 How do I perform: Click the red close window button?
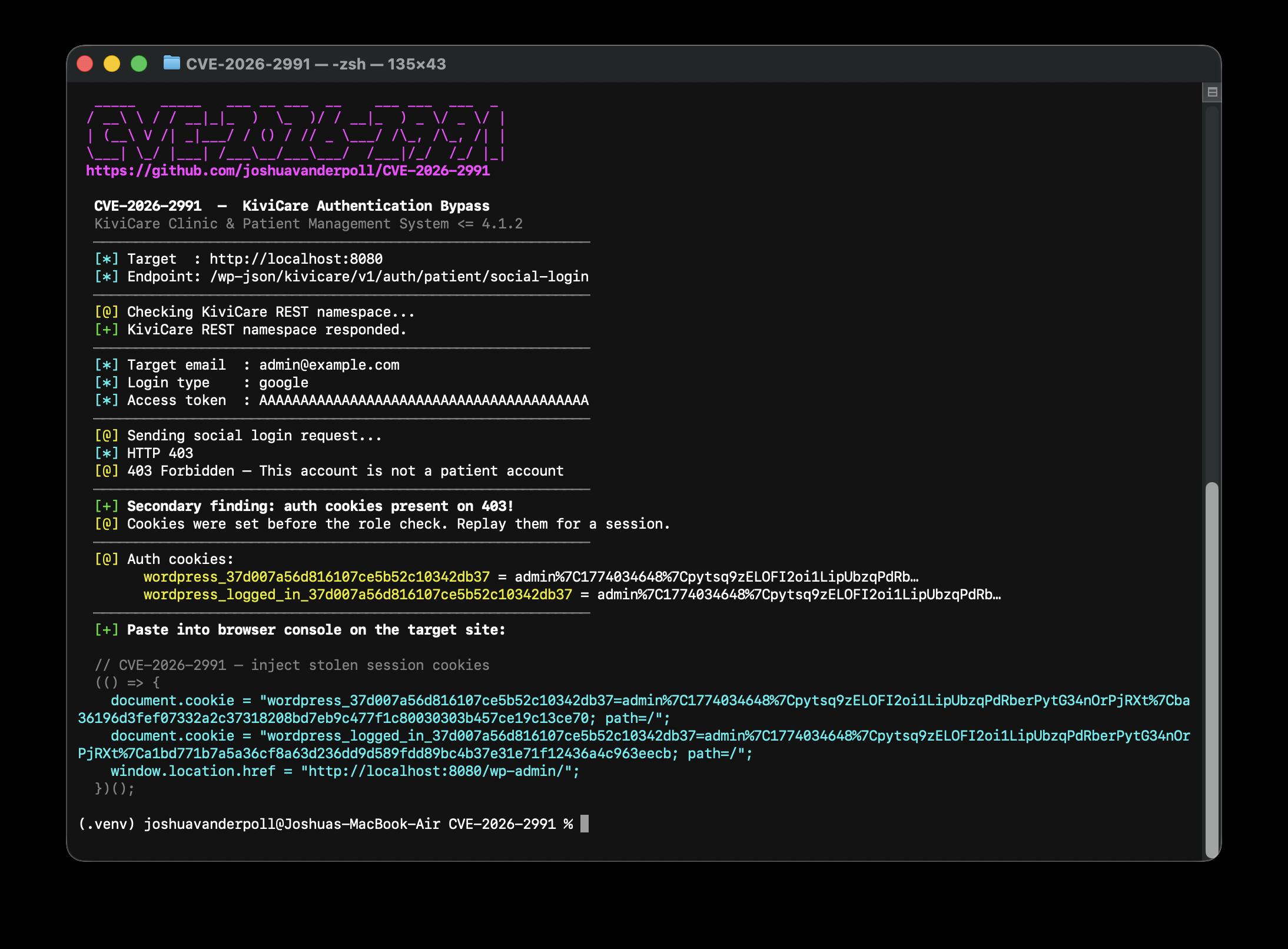85,64
